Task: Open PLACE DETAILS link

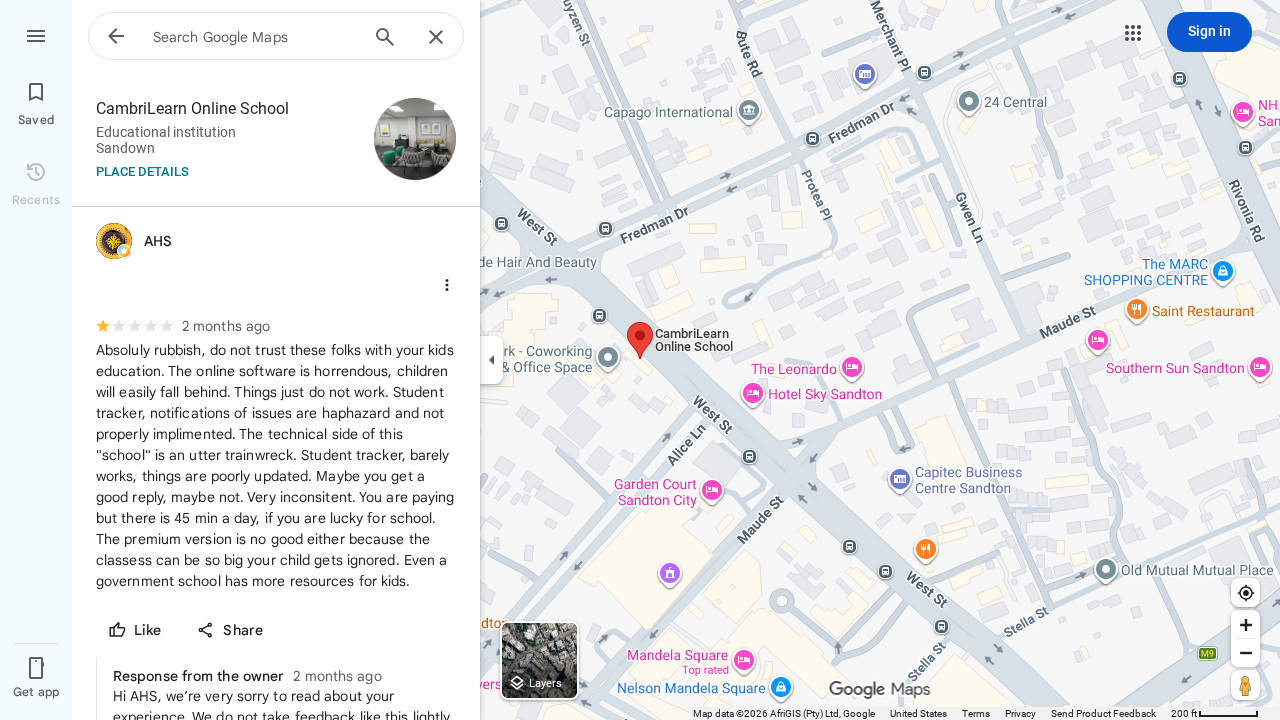Action: tap(142, 172)
